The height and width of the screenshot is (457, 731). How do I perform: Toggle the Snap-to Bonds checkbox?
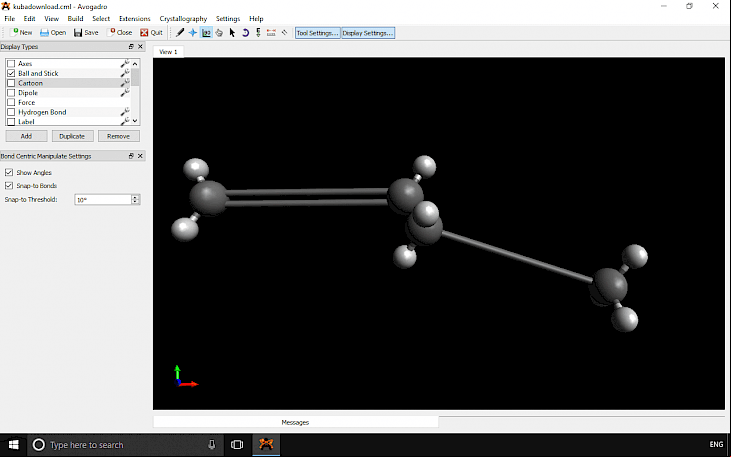(x=9, y=186)
